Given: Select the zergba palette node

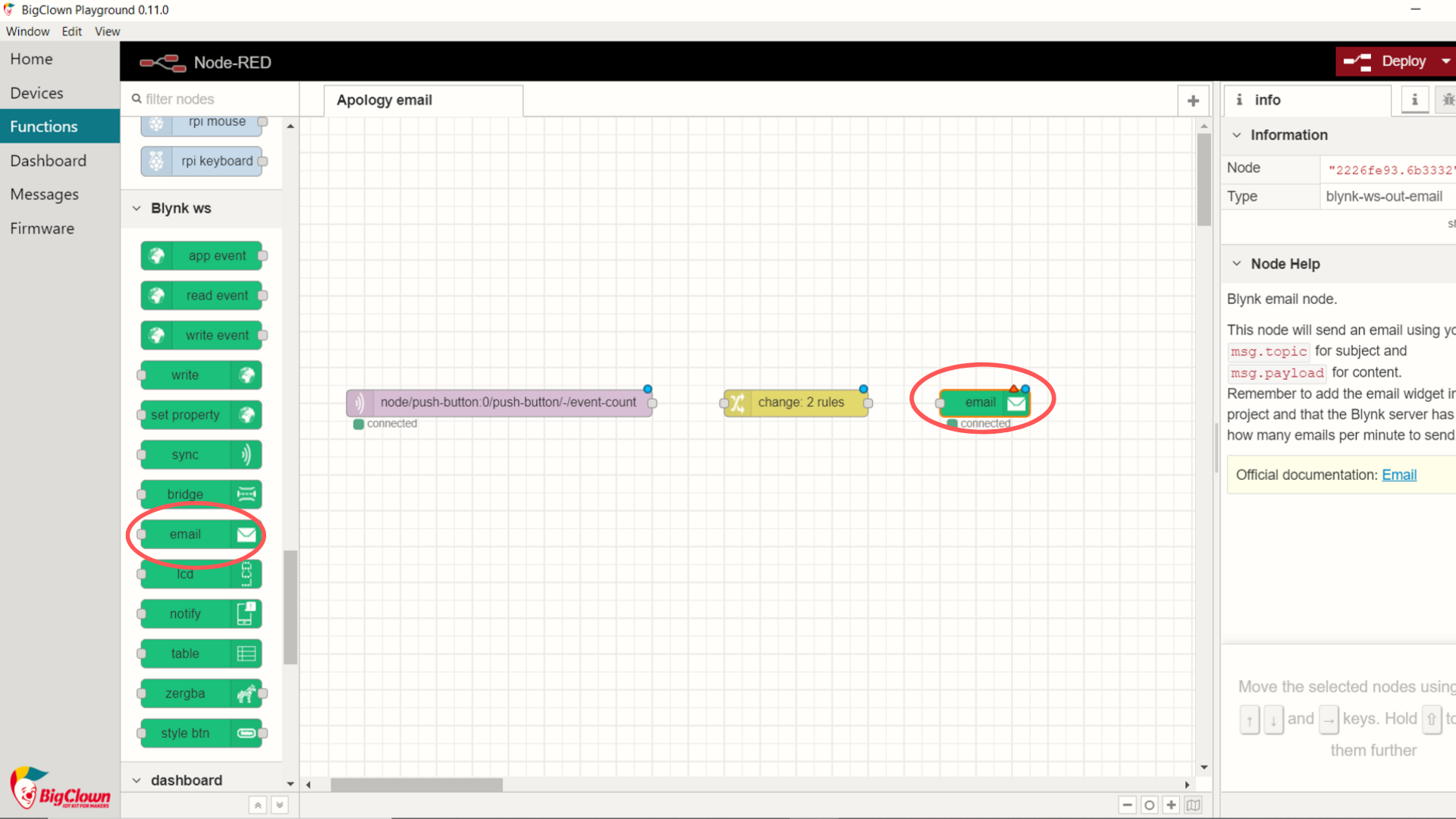Looking at the screenshot, I should [202, 694].
